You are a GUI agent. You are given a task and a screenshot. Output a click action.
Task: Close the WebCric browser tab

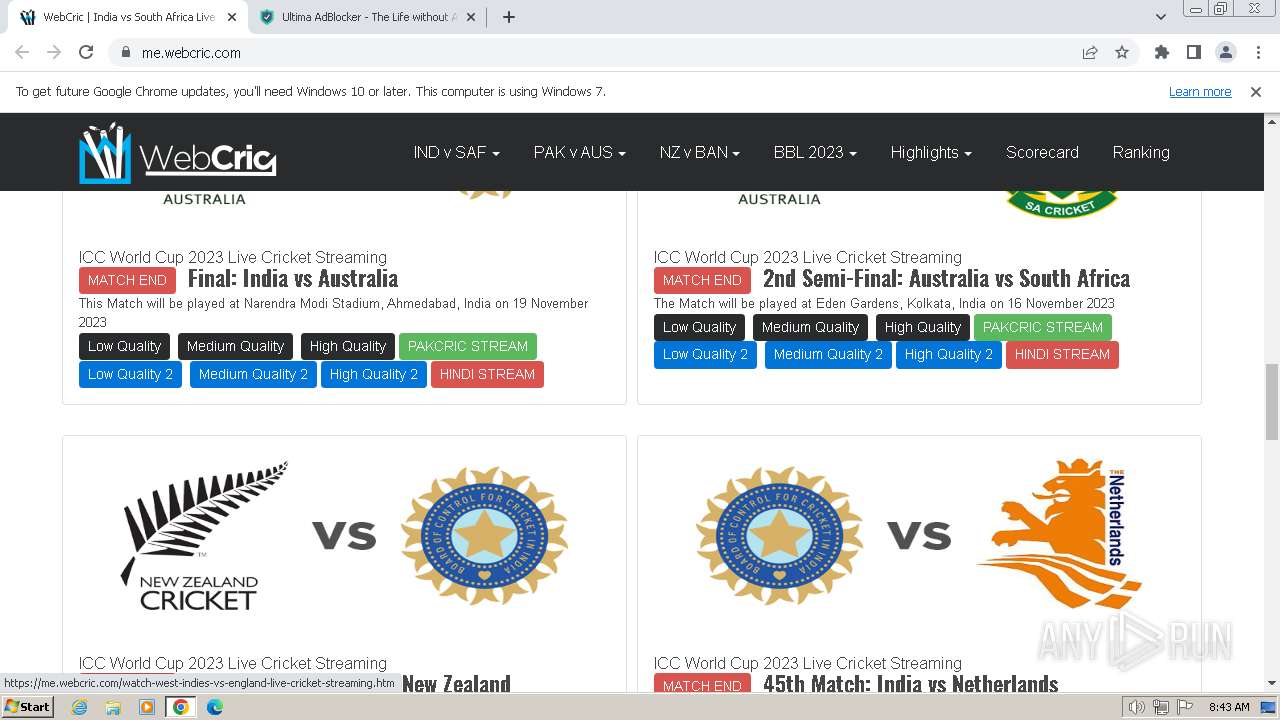[232, 17]
